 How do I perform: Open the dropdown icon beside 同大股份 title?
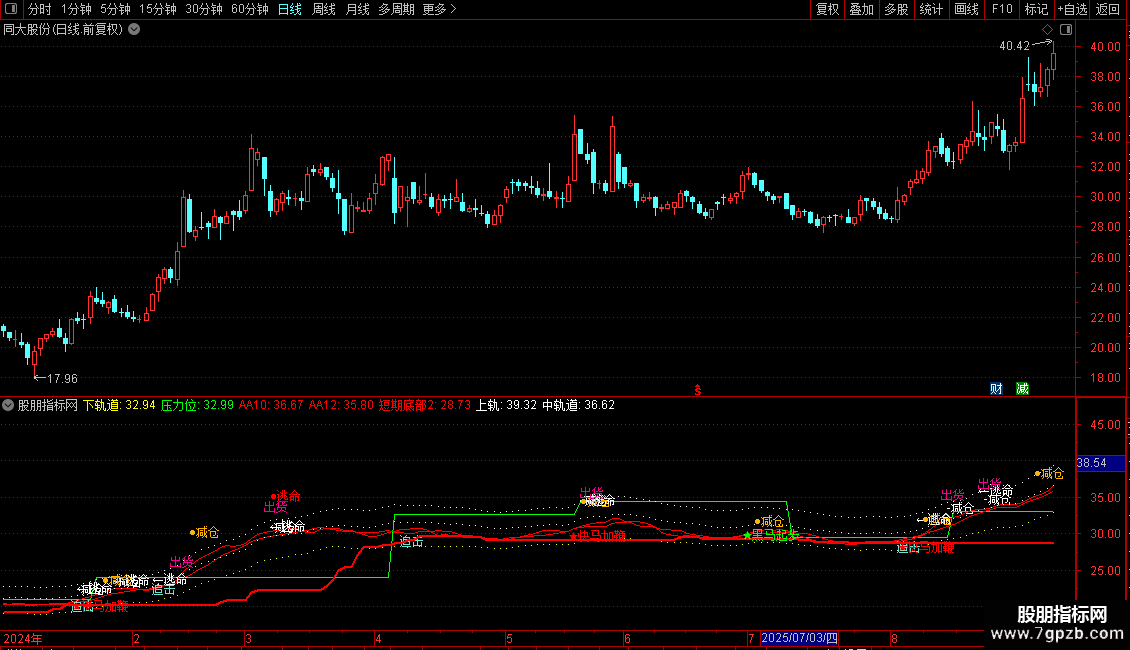point(134,30)
